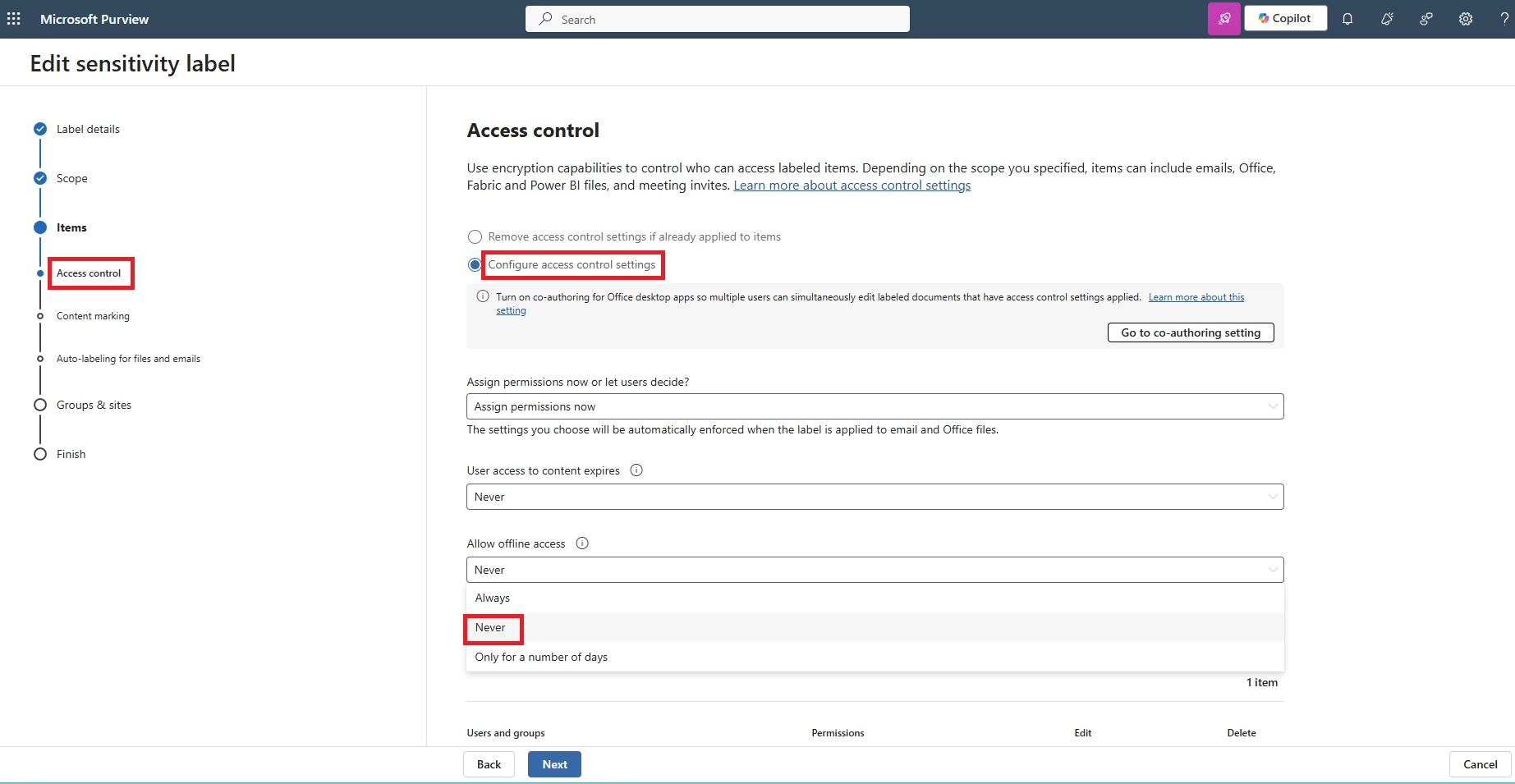Click info icon beside User access expires
The height and width of the screenshot is (784, 1515).
click(636, 470)
